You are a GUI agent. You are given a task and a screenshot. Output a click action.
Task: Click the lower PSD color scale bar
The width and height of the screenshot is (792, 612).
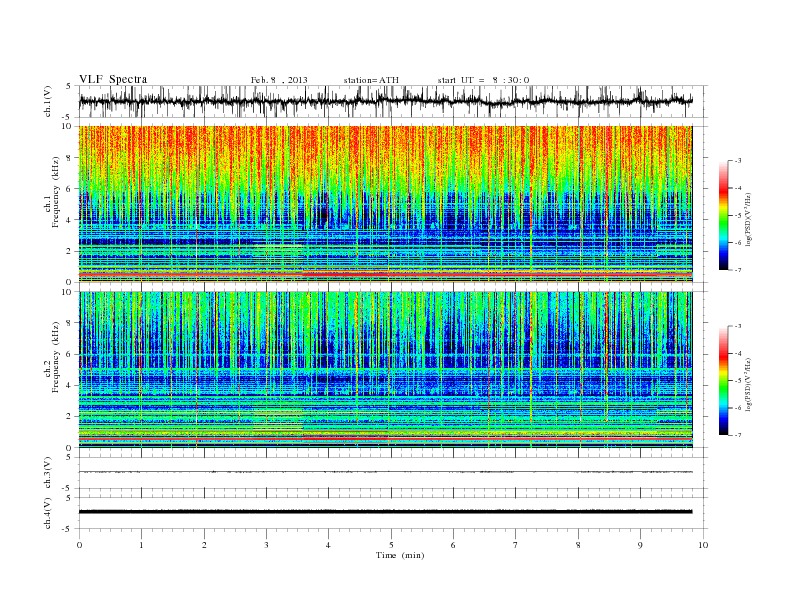(x=724, y=381)
